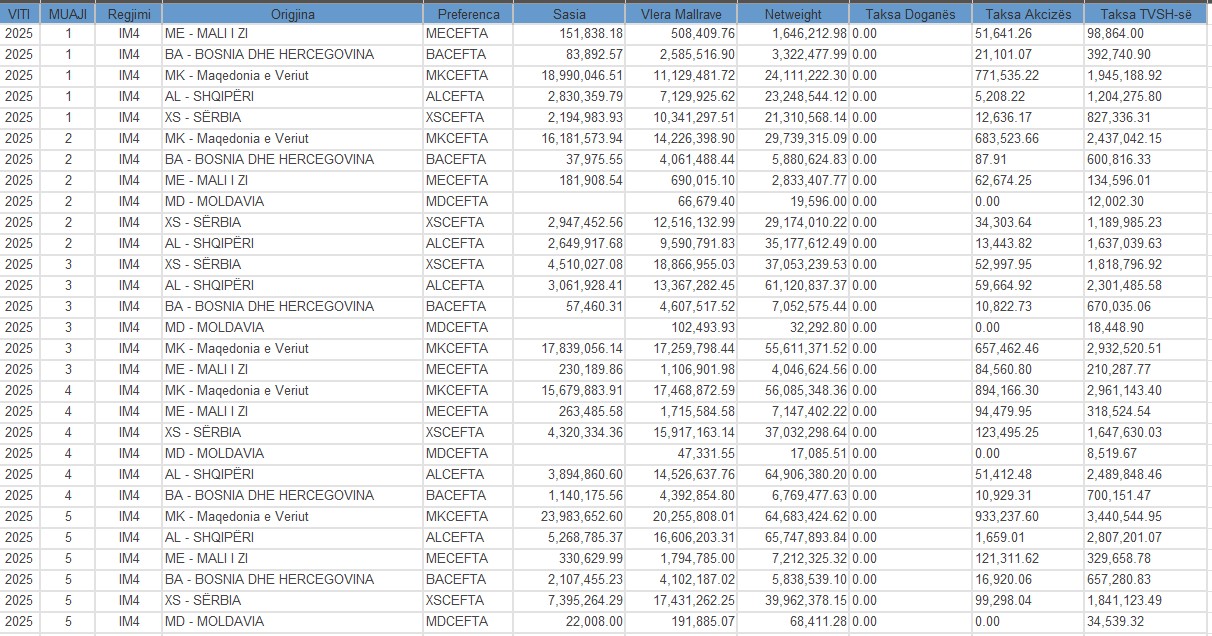Click the Origjina column header

coord(292,14)
